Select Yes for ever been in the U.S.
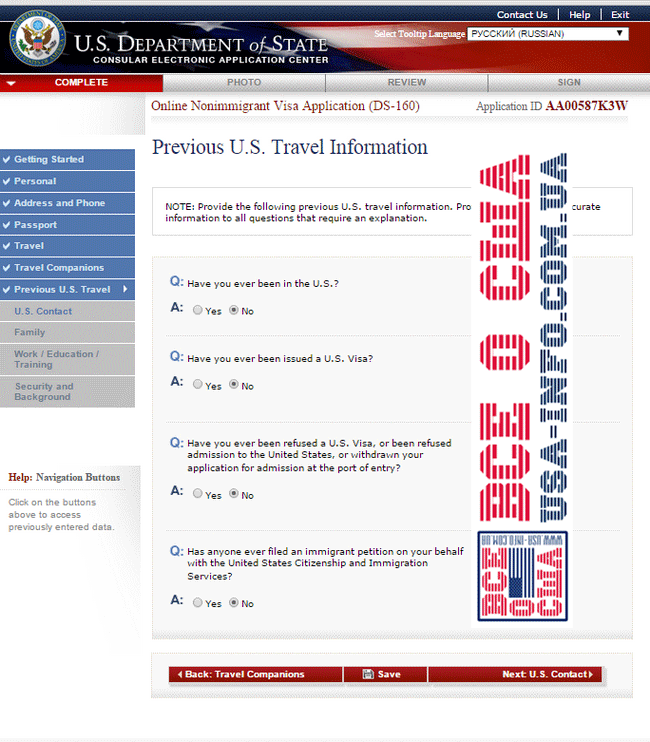 pyautogui.click(x=198, y=310)
